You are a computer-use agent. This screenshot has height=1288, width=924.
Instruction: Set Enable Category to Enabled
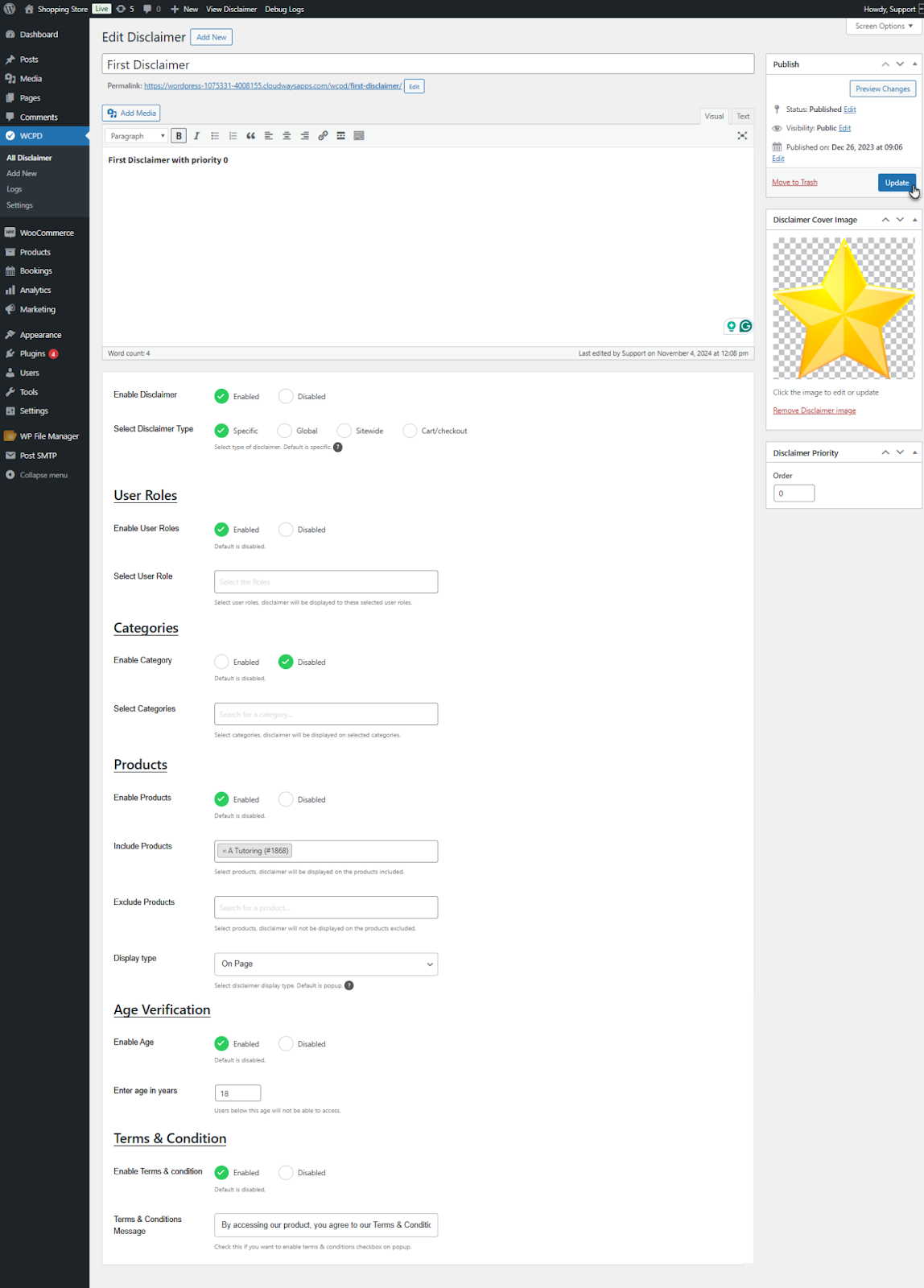(221, 662)
